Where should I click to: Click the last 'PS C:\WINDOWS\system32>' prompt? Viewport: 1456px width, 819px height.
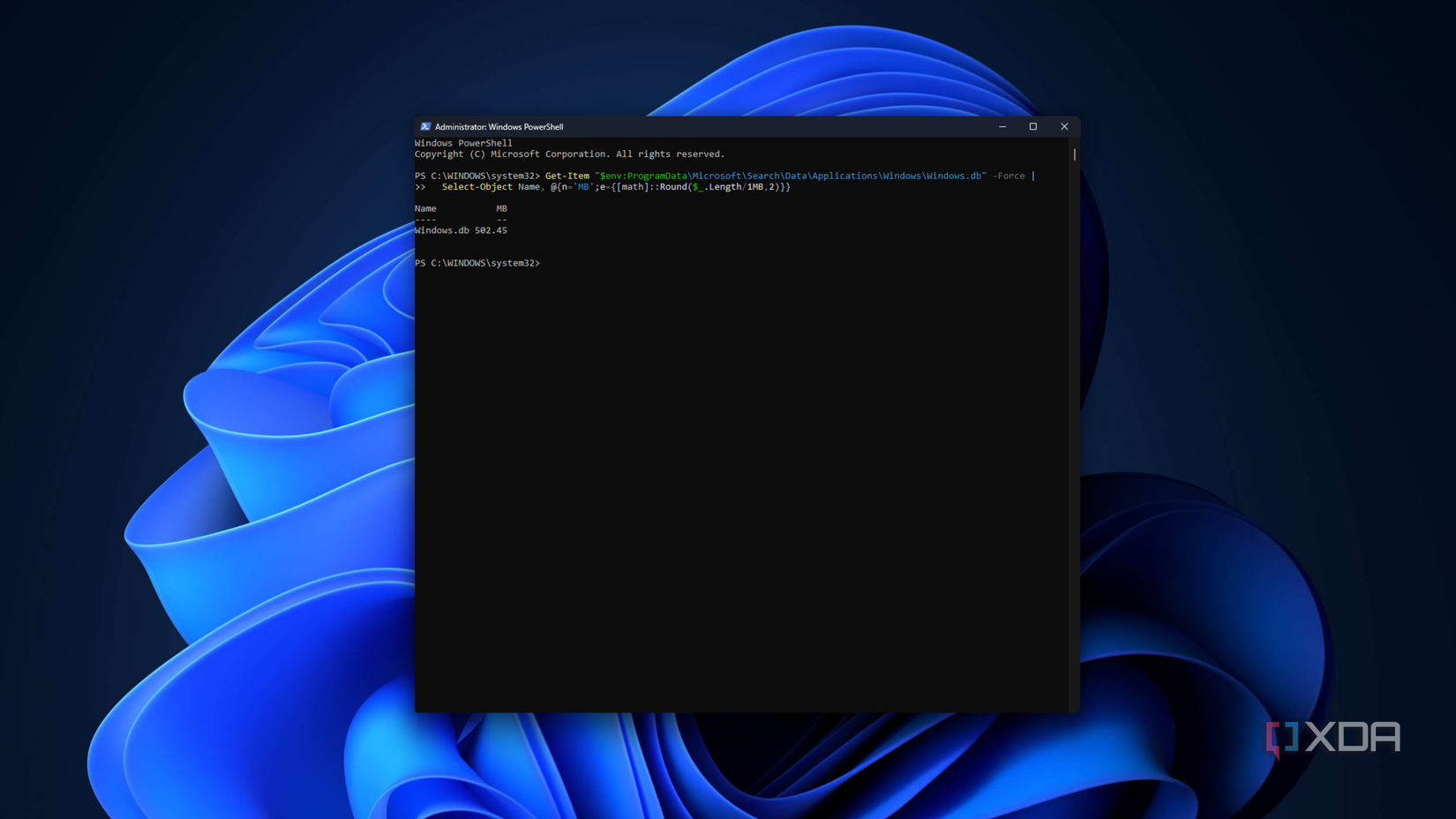click(x=477, y=263)
